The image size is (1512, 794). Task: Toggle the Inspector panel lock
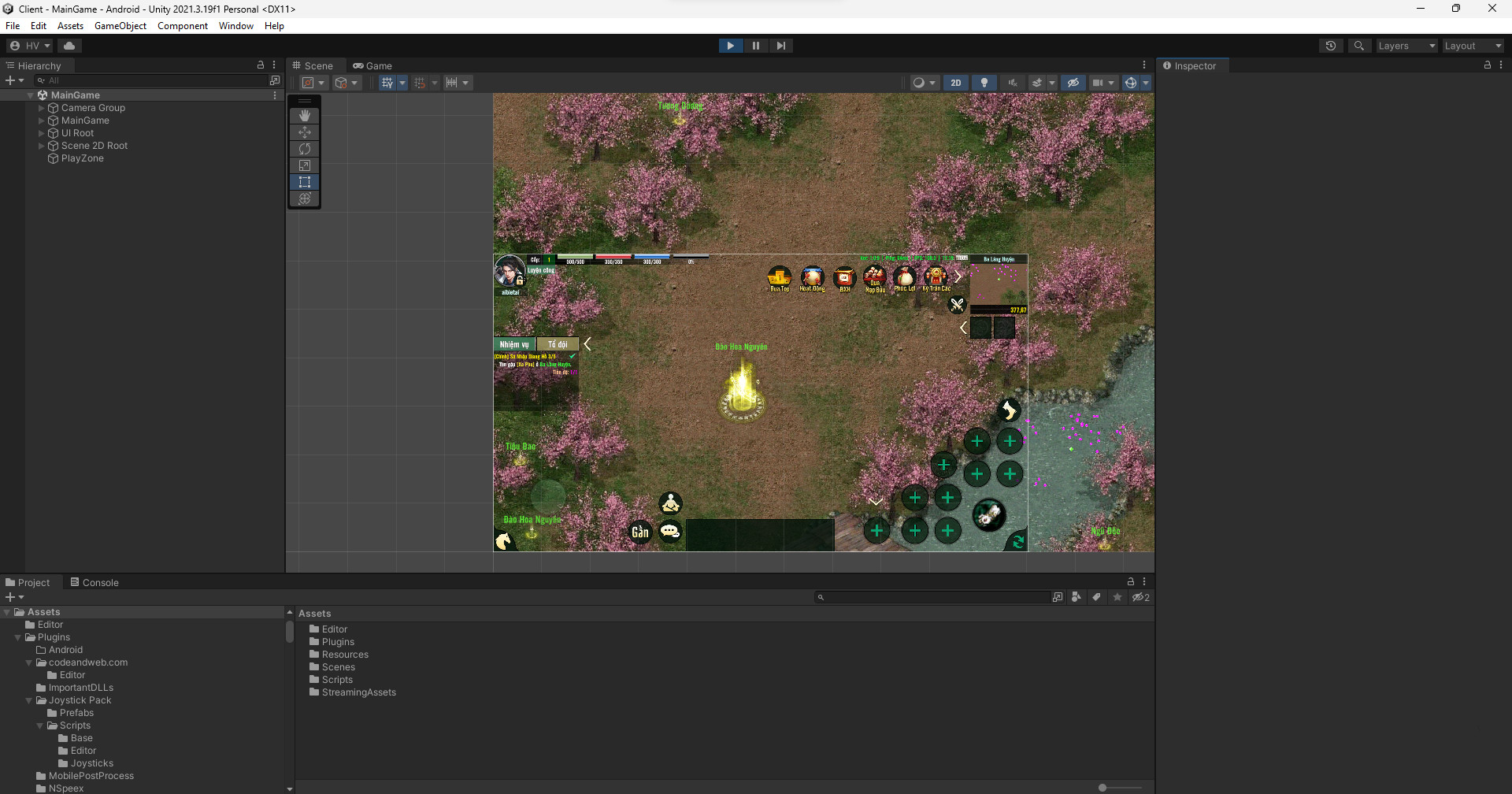pyautogui.click(x=1488, y=65)
